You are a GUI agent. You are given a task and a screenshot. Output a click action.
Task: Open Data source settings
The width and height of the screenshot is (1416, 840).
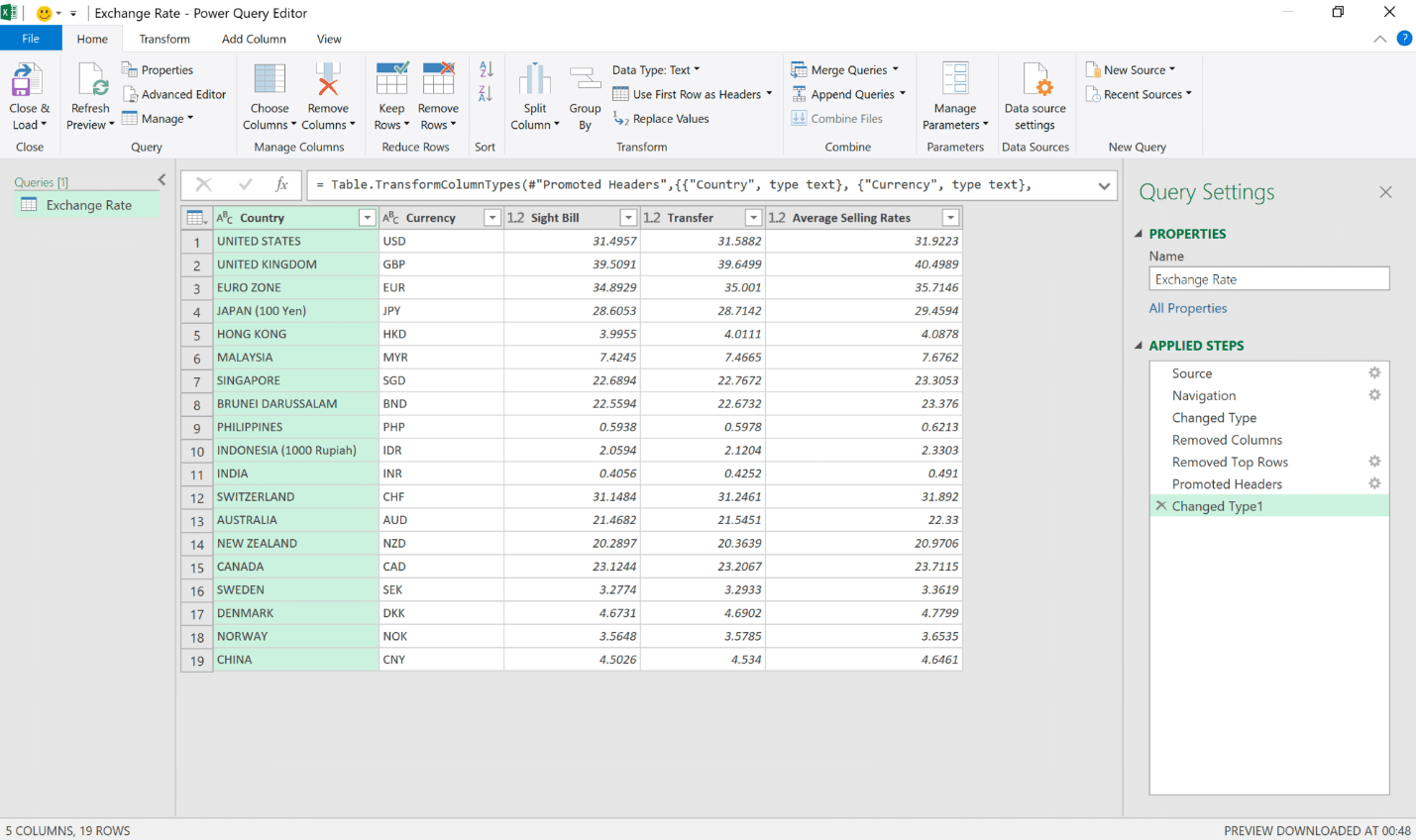pyautogui.click(x=1034, y=96)
